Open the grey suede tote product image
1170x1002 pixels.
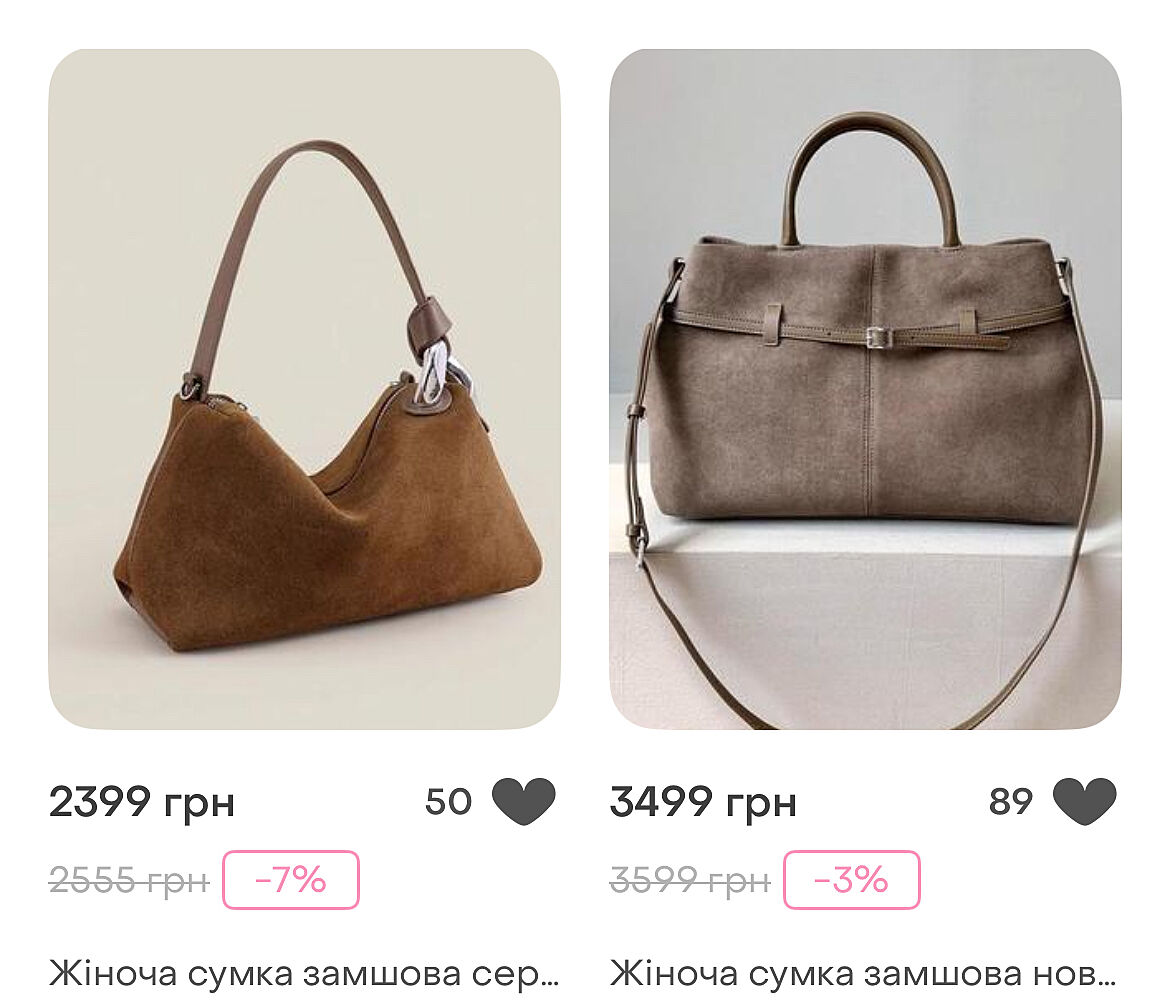click(865, 389)
